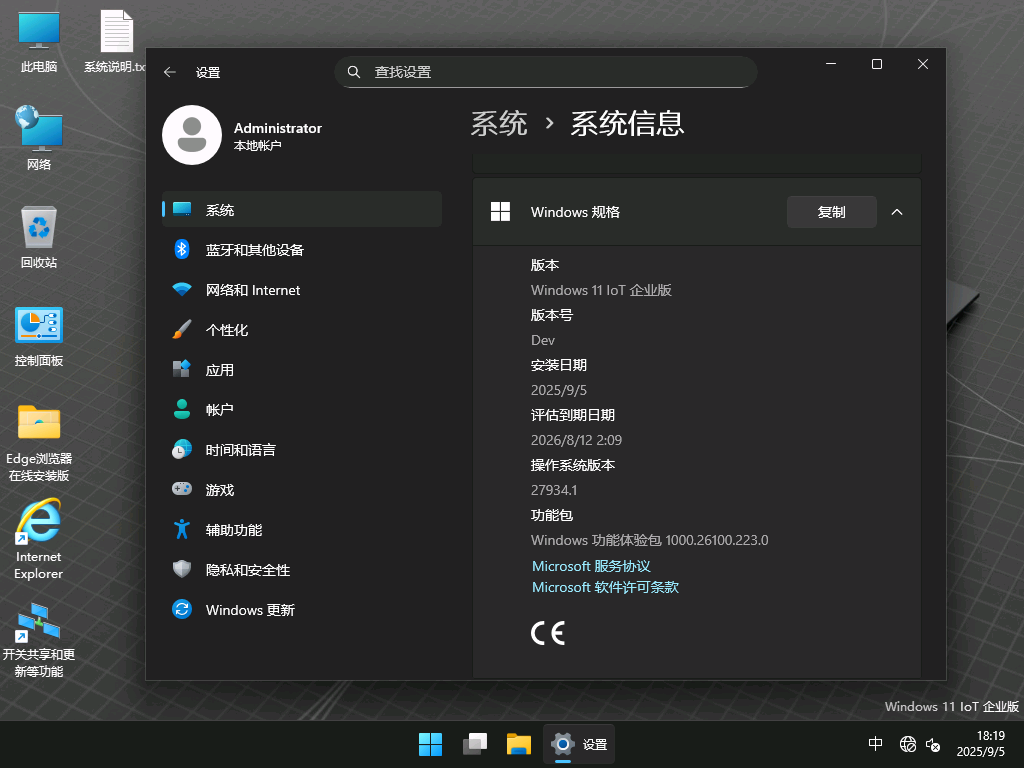Image resolution: width=1024 pixels, height=768 pixels.
Task: Click the 评估到期日期 label
Action: coord(572,415)
